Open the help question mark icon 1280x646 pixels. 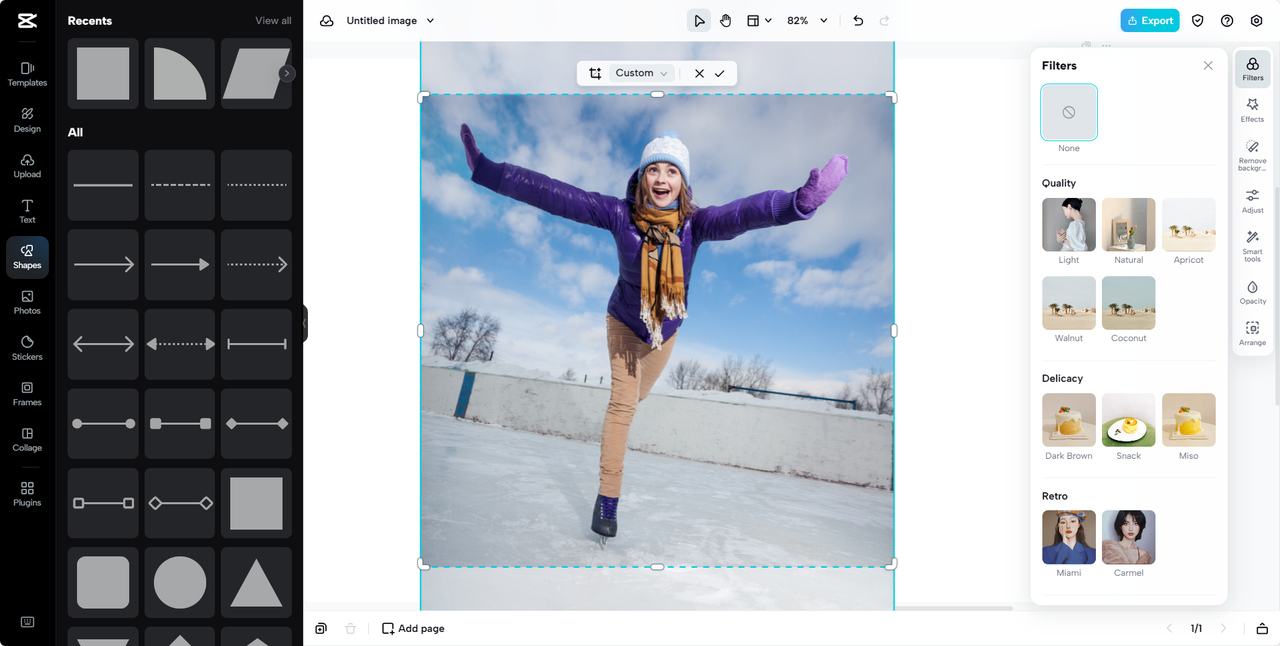pos(1227,21)
